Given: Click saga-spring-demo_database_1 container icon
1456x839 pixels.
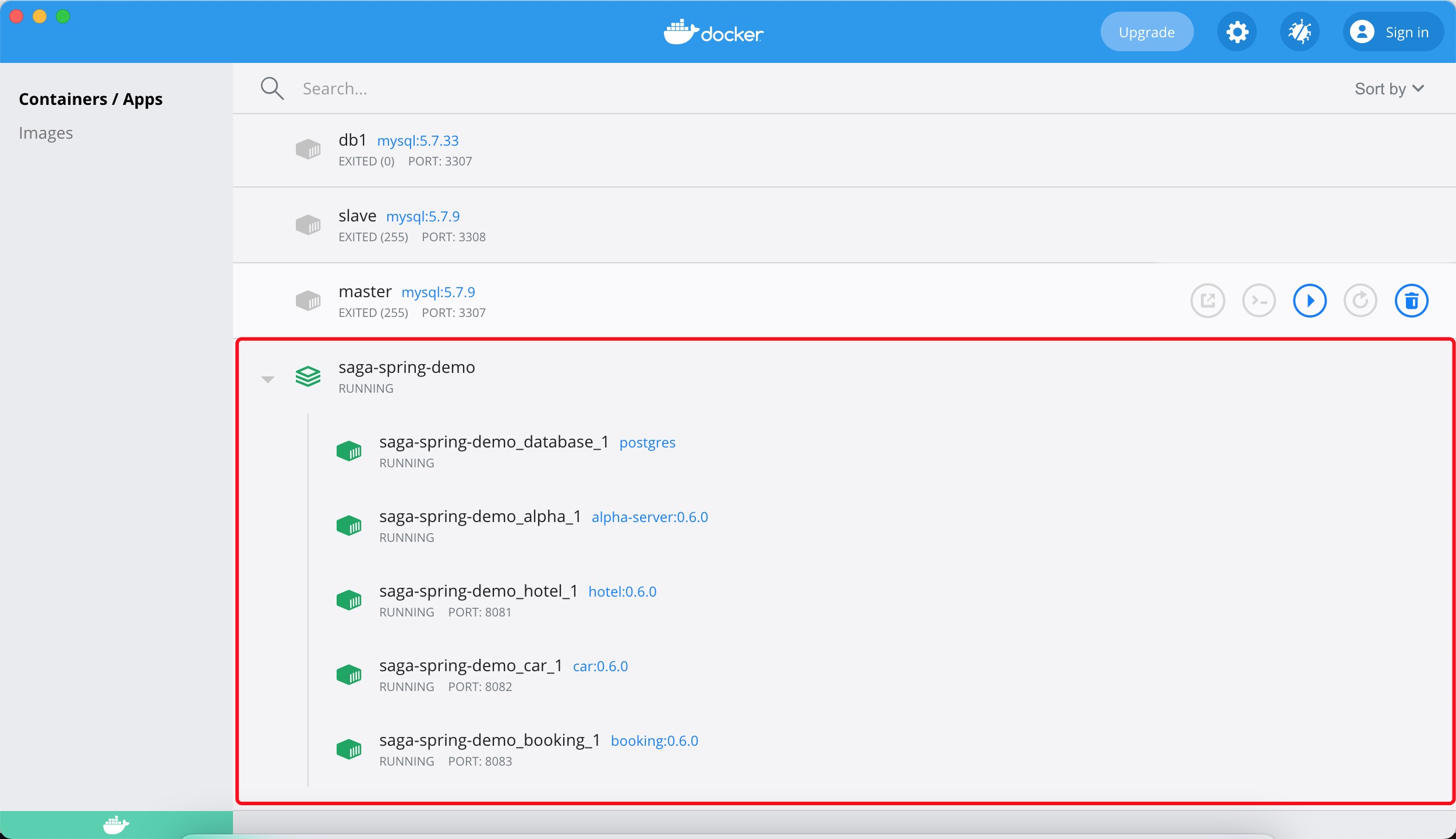Looking at the screenshot, I should pyautogui.click(x=349, y=451).
